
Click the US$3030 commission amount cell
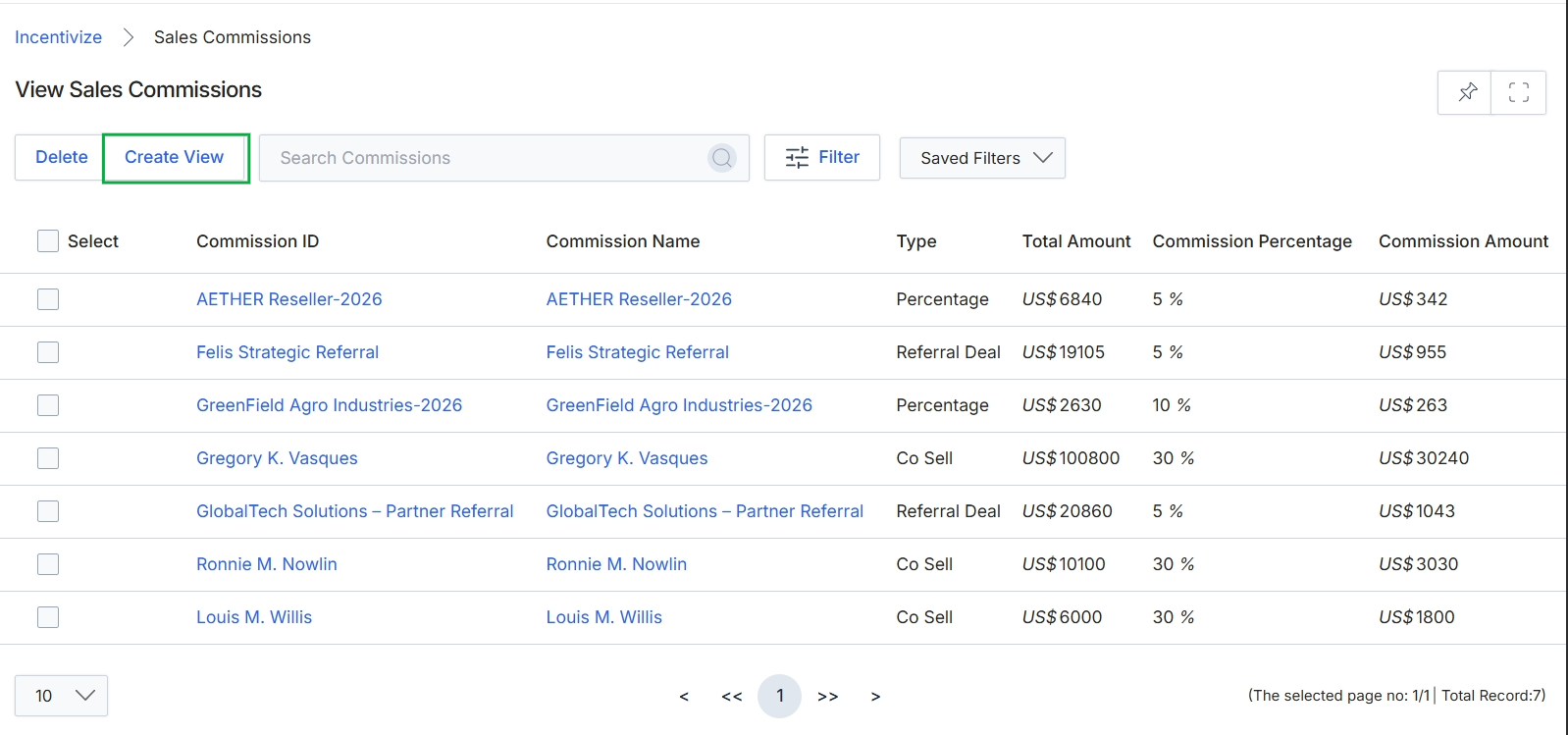click(1418, 564)
